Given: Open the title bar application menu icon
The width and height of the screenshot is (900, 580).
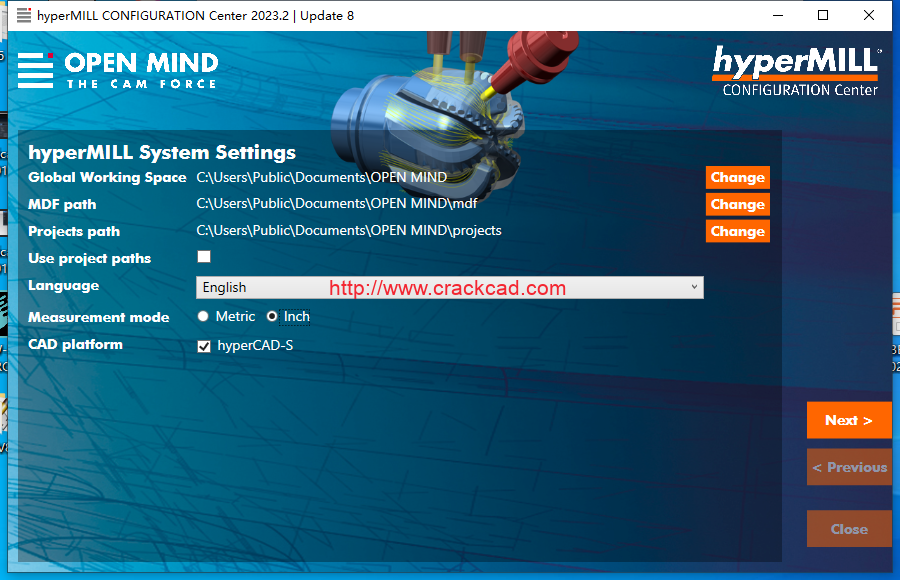Looking at the screenshot, I should point(24,15).
